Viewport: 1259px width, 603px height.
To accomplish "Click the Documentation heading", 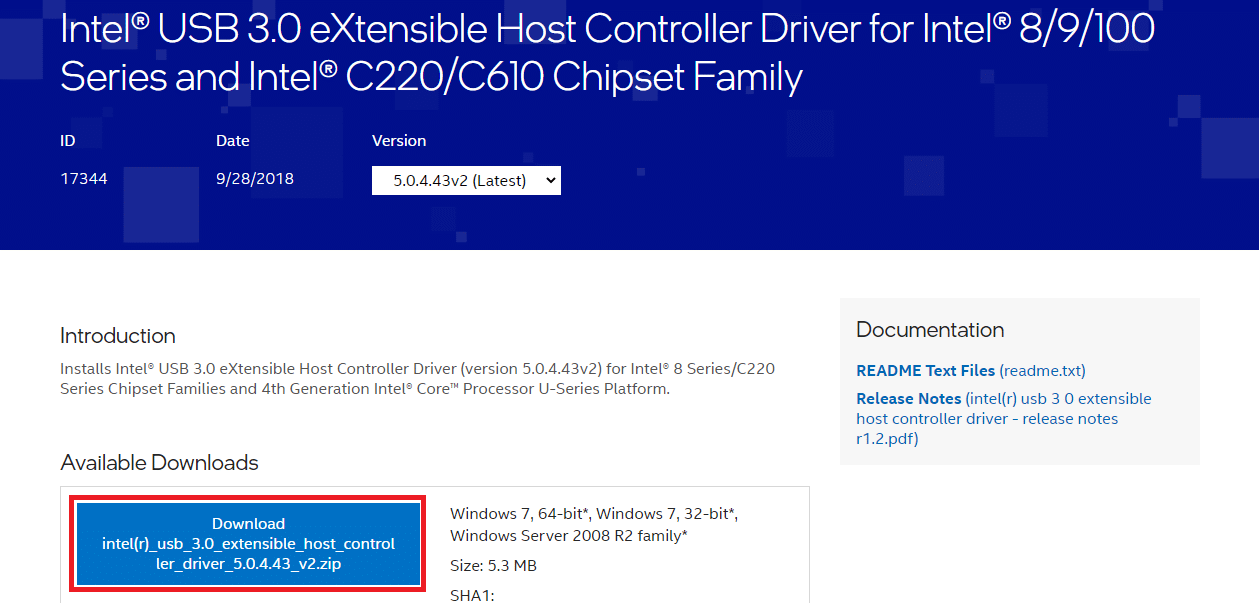I will [x=930, y=330].
